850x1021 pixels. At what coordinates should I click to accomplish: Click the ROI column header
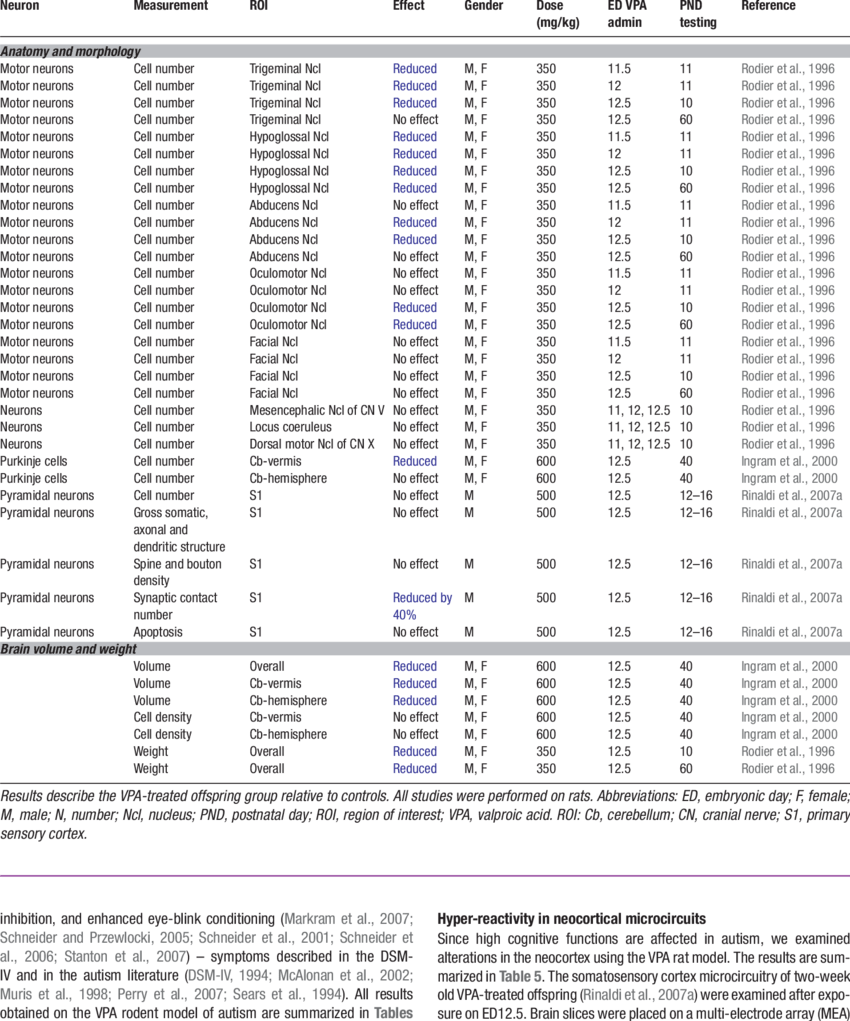pyautogui.click(x=258, y=6)
